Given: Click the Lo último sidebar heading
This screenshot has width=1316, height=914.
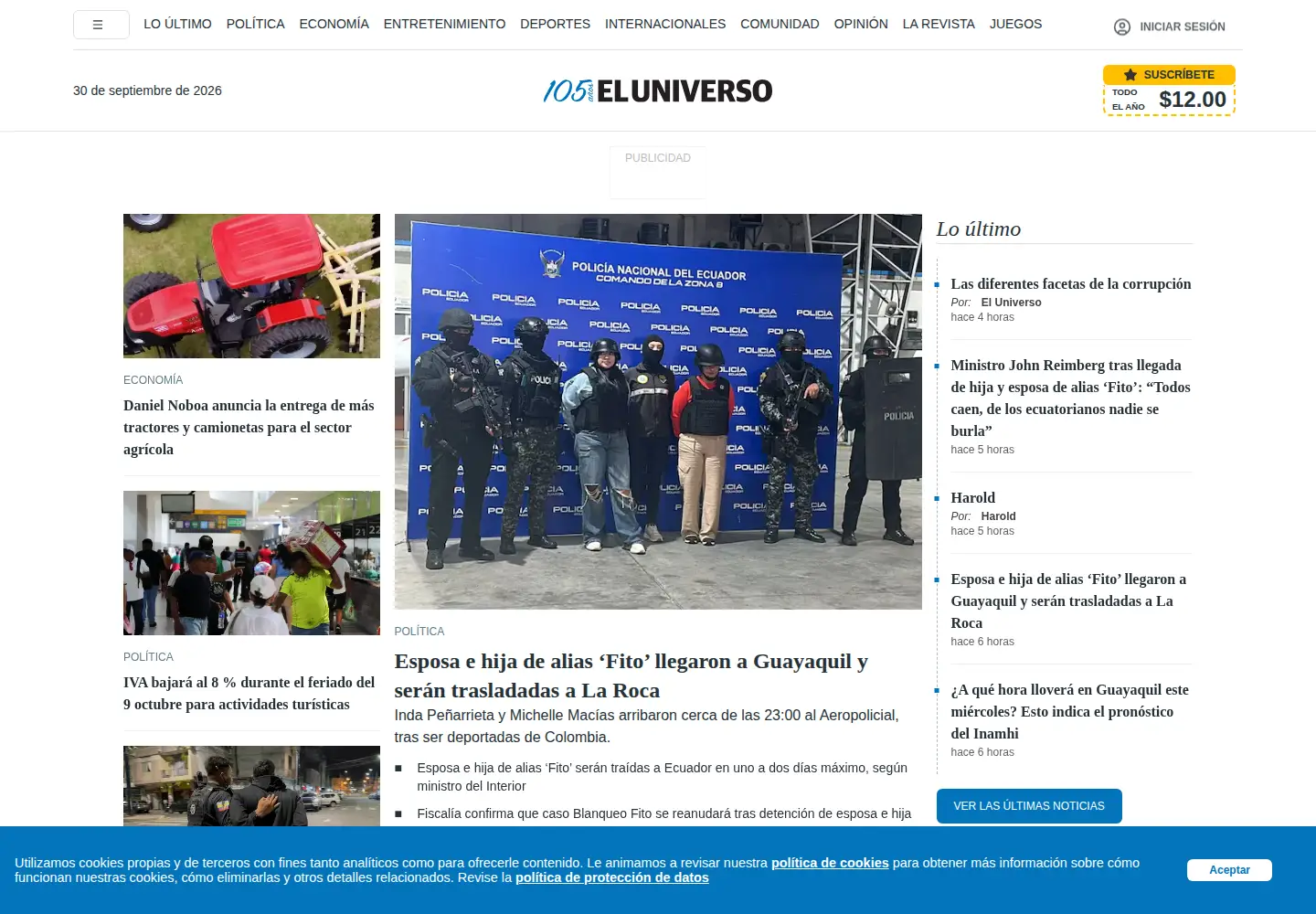Looking at the screenshot, I should click(979, 229).
